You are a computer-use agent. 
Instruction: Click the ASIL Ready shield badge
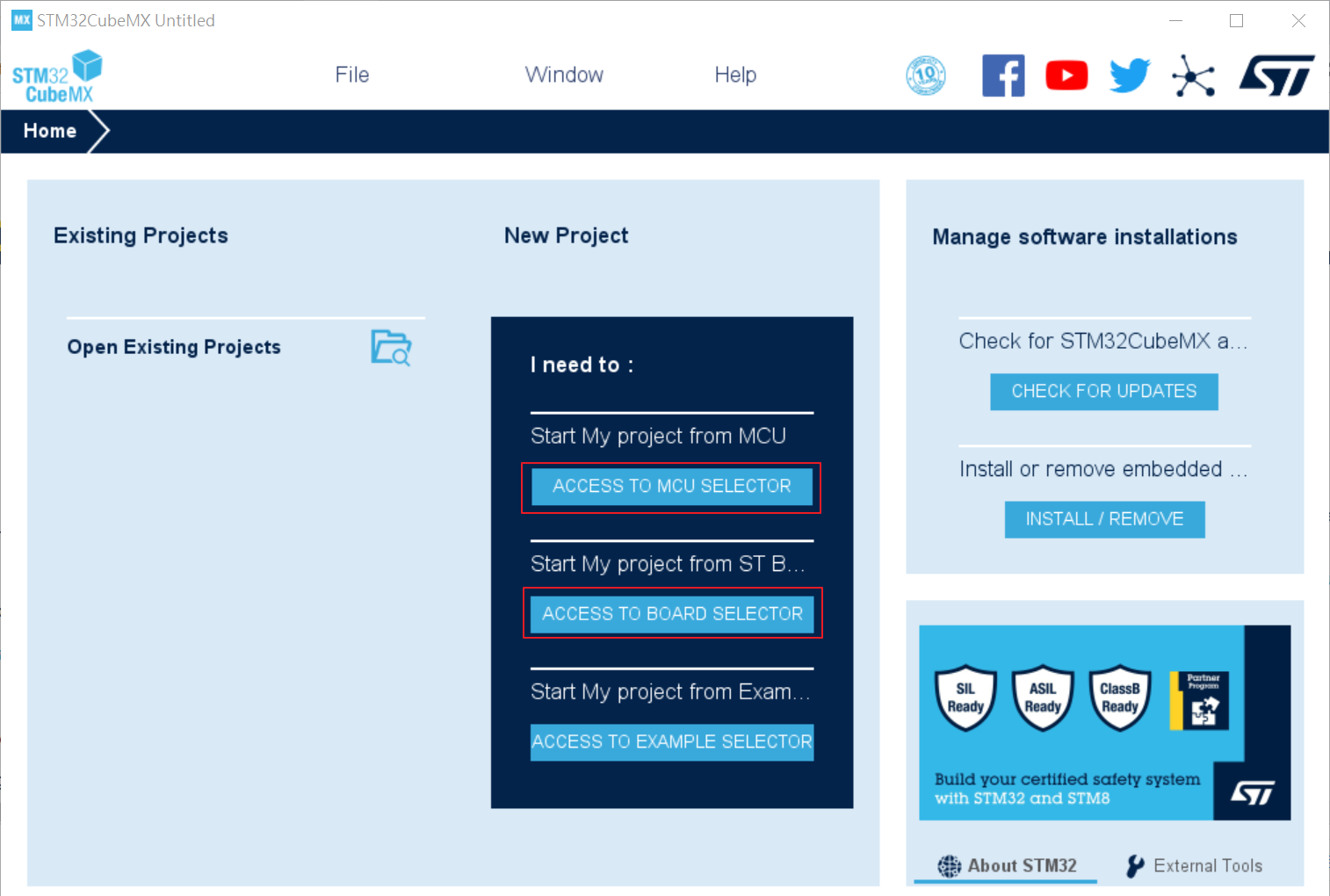(x=1043, y=698)
